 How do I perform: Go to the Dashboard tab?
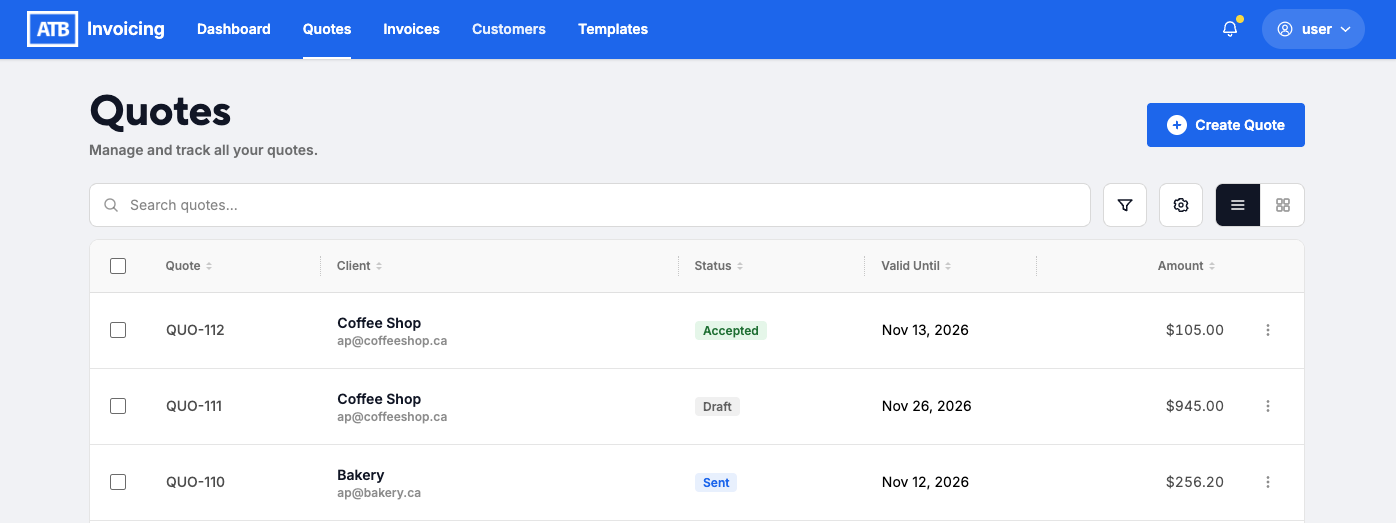click(234, 29)
